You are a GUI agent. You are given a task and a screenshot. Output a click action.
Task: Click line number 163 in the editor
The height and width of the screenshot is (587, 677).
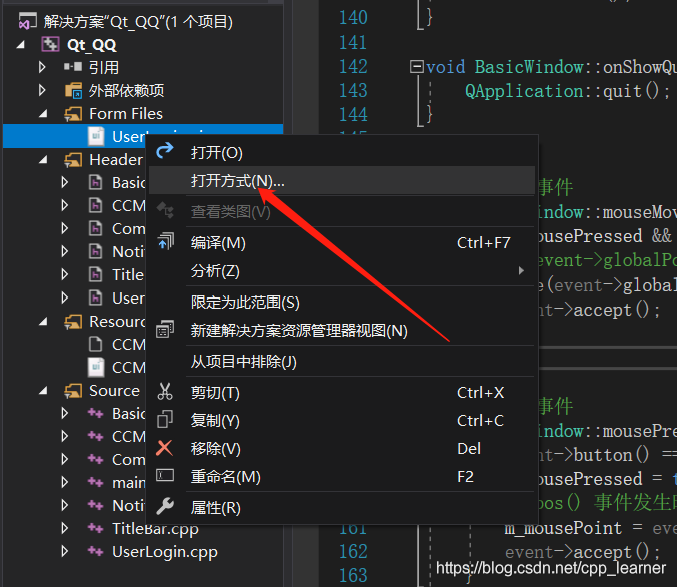coord(353,575)
